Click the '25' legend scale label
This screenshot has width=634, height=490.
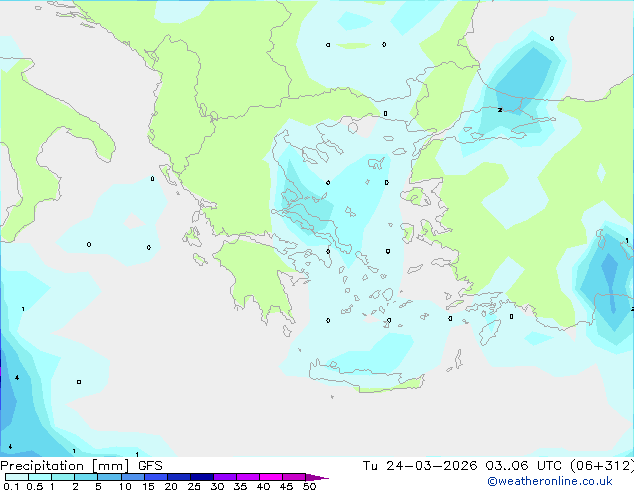point(194,486)
